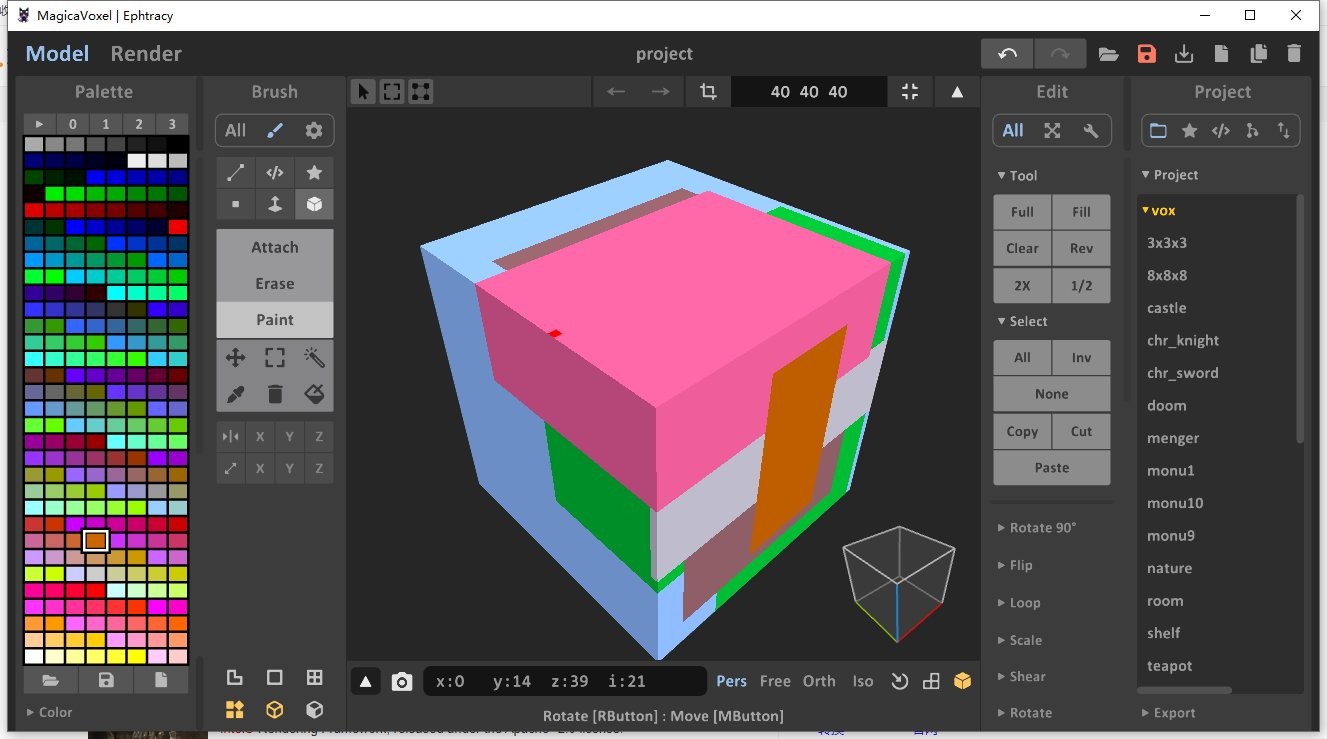Click the camera screenshot icon in status bar
Screen dimensions: 1327x739
tap(402, 681)
